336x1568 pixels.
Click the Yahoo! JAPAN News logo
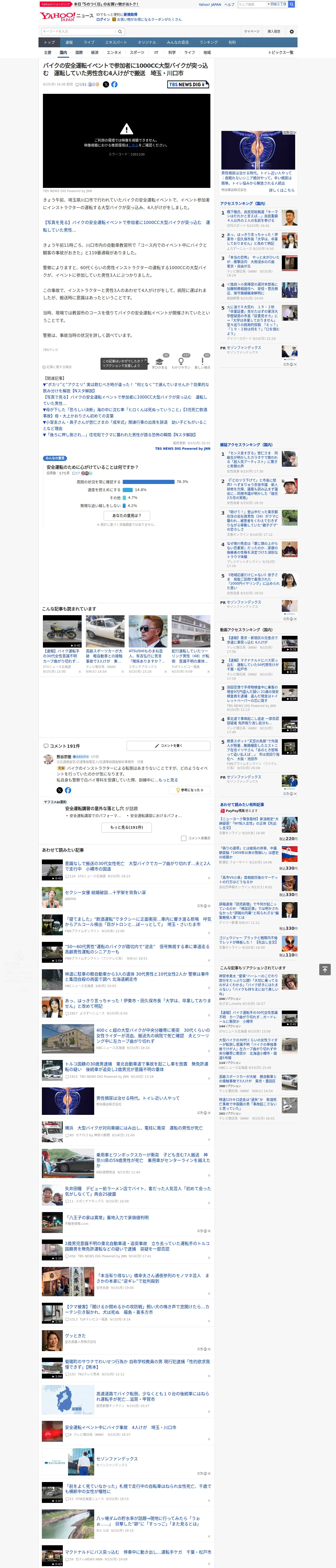coord(66,16)
